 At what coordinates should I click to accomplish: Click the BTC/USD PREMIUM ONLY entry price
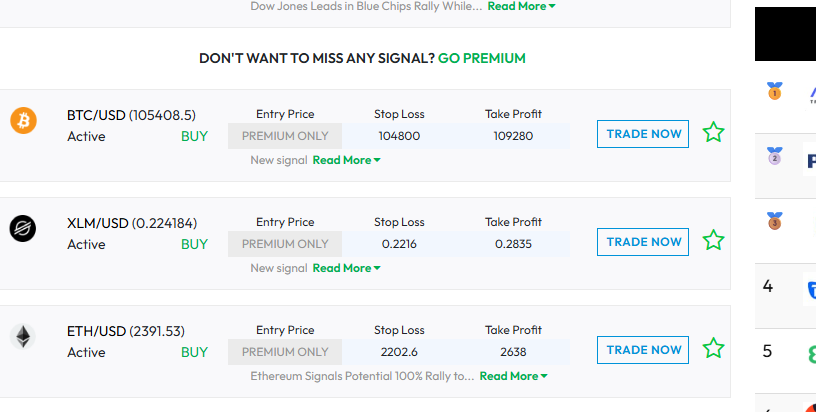(285, 136)
